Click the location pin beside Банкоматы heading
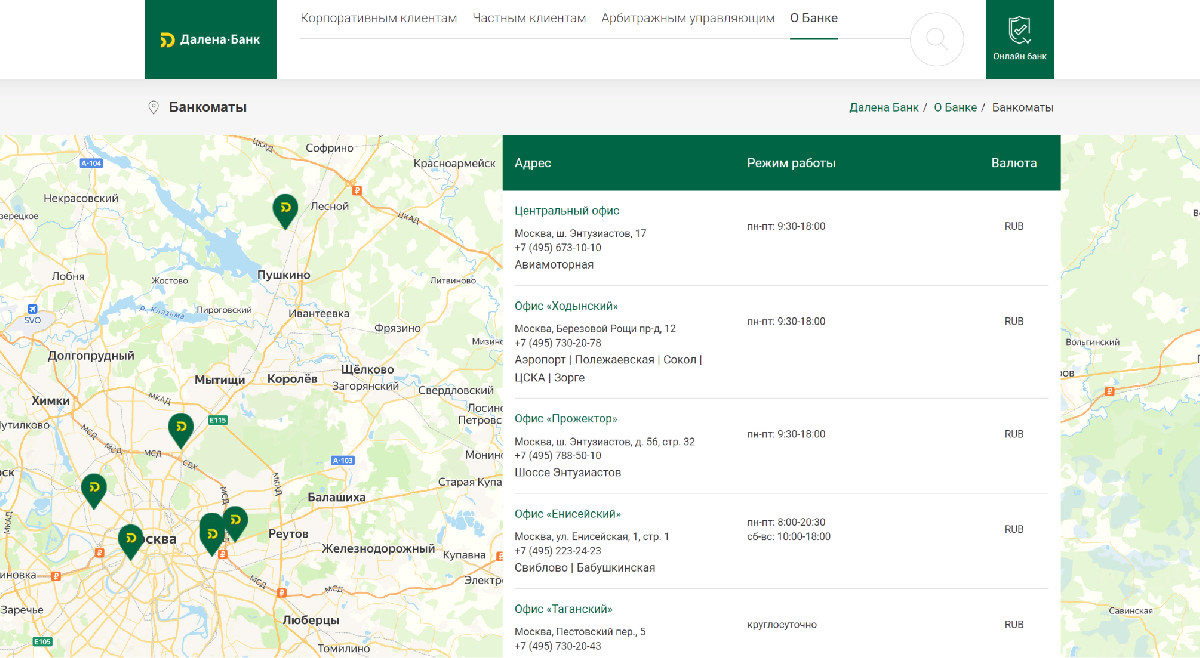The width and height of the screenshot is (1200, 658). click(x=153, y=108)
